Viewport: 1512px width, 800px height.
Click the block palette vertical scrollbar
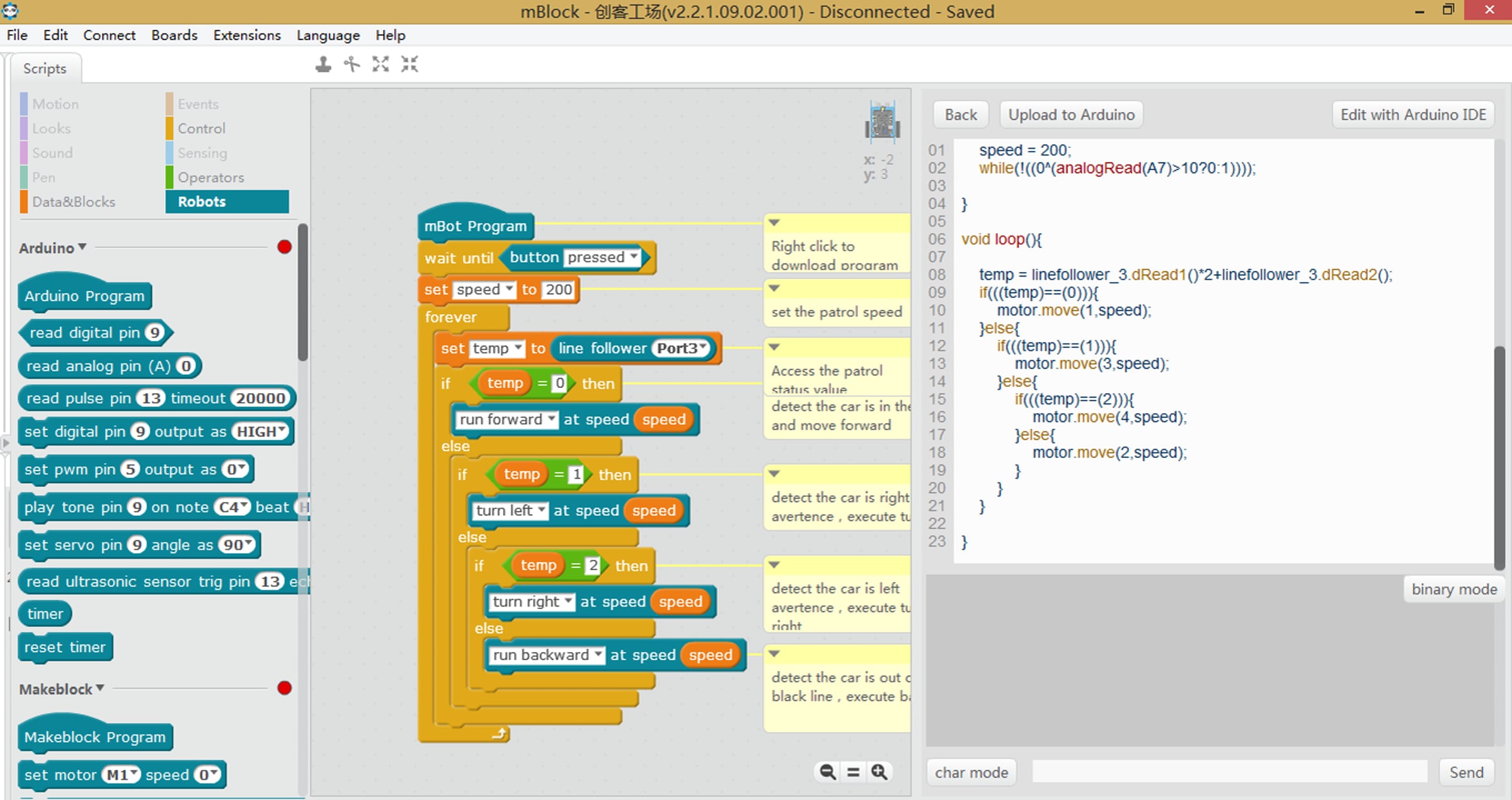click(x=303, y=292)
